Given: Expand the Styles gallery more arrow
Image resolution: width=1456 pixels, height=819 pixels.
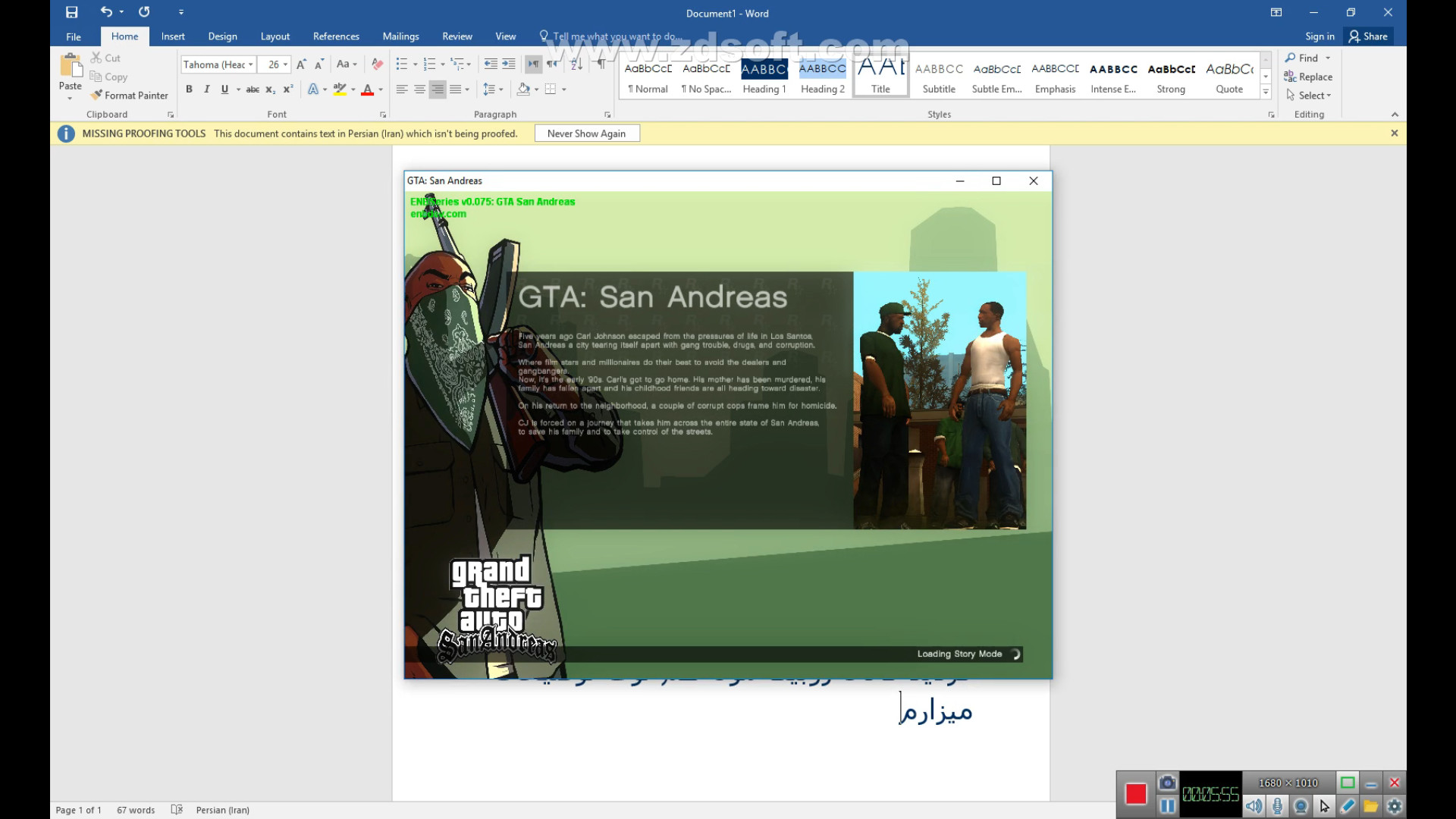Looking at the screenshot, I should pos(1265,93).
